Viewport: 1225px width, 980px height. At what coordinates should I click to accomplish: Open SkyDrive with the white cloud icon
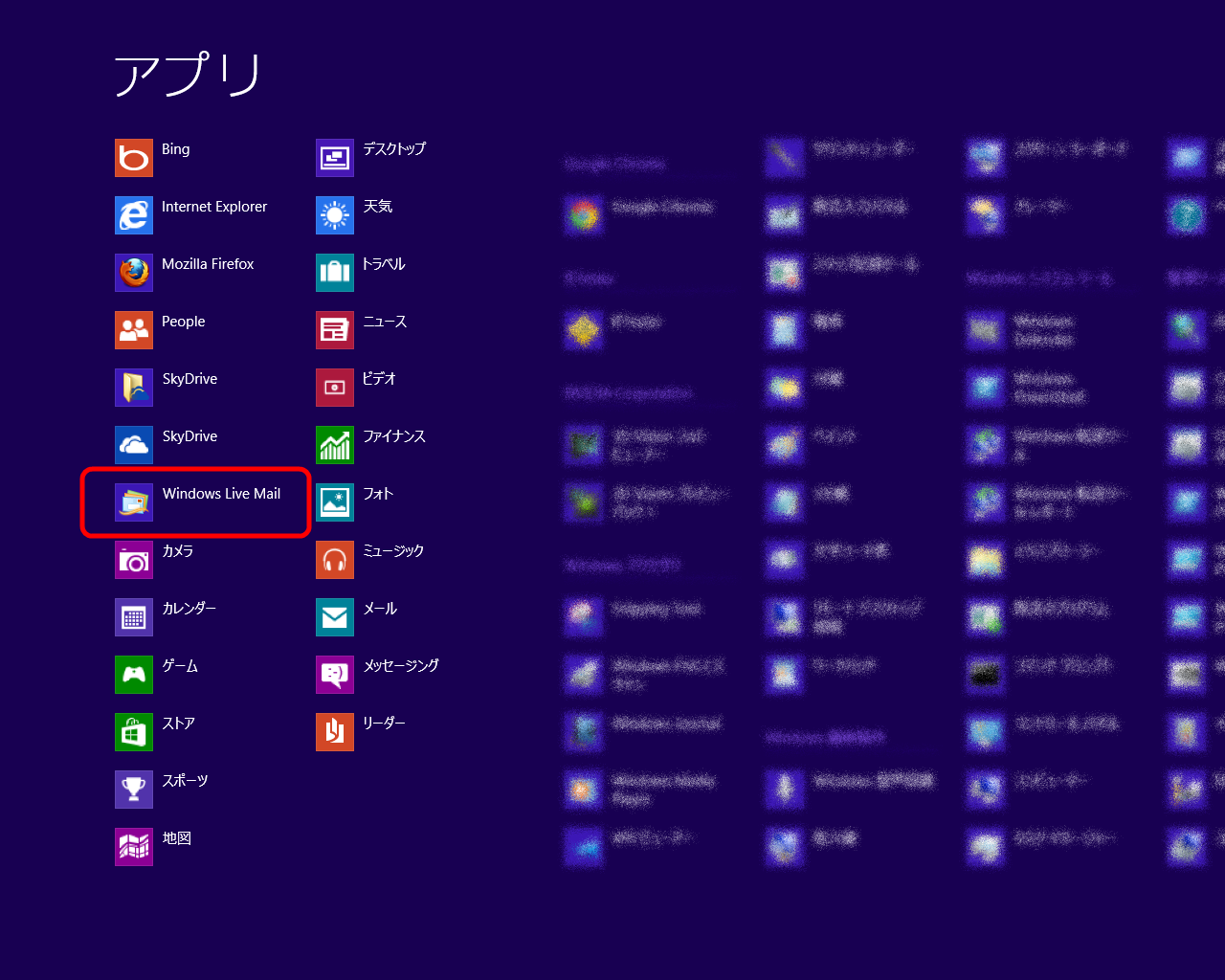coord(134,445)
